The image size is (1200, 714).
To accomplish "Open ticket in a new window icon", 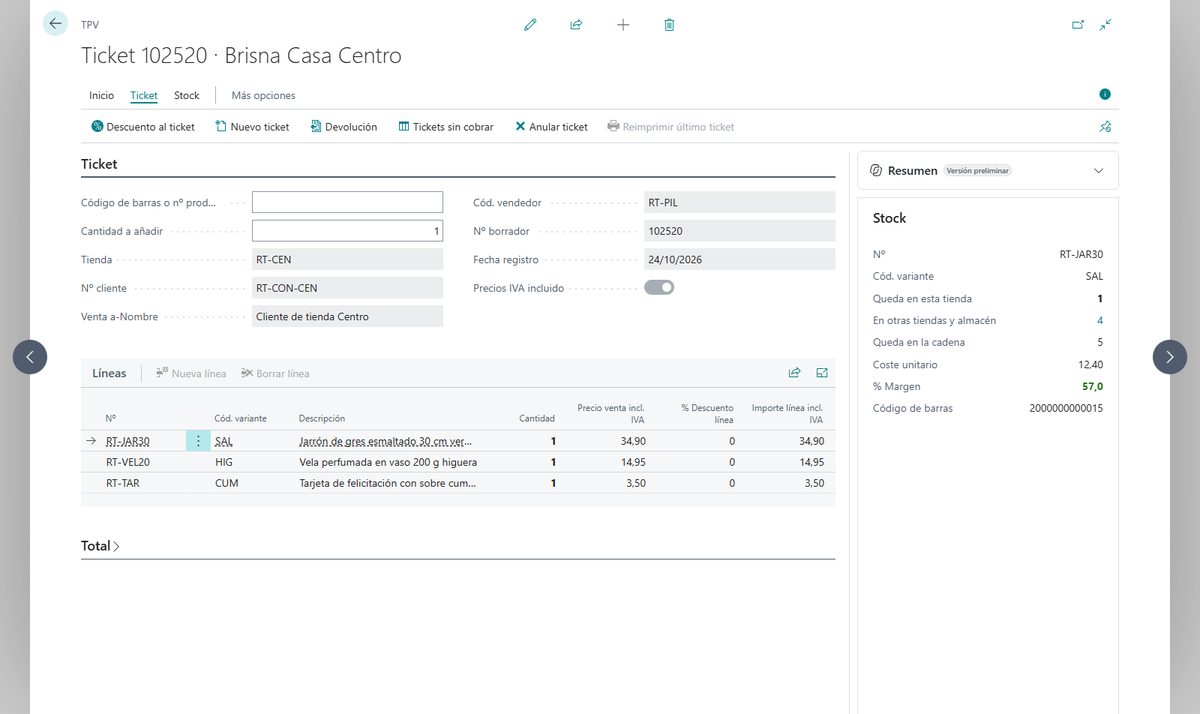I will 1078,25.
